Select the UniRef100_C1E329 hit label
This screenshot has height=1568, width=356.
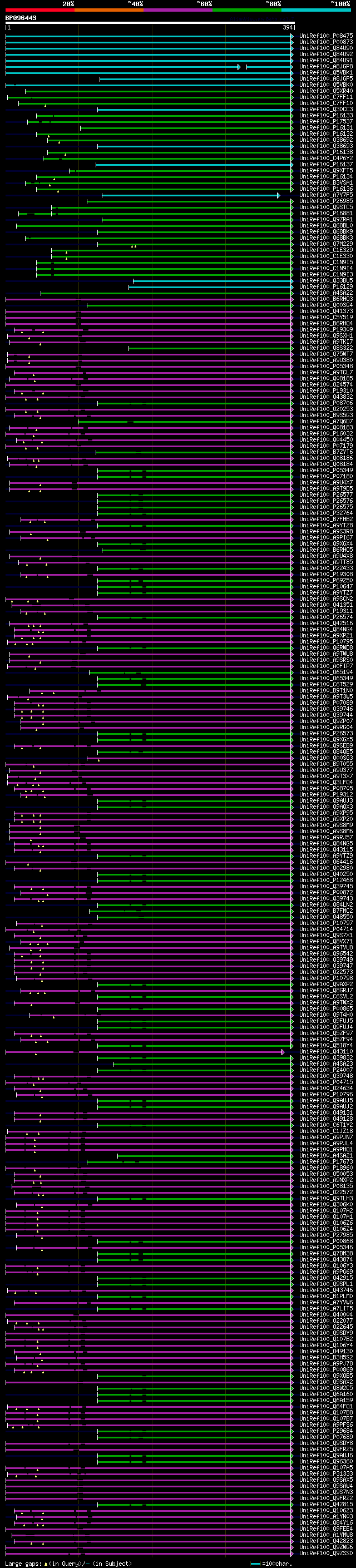pos(325,250)
